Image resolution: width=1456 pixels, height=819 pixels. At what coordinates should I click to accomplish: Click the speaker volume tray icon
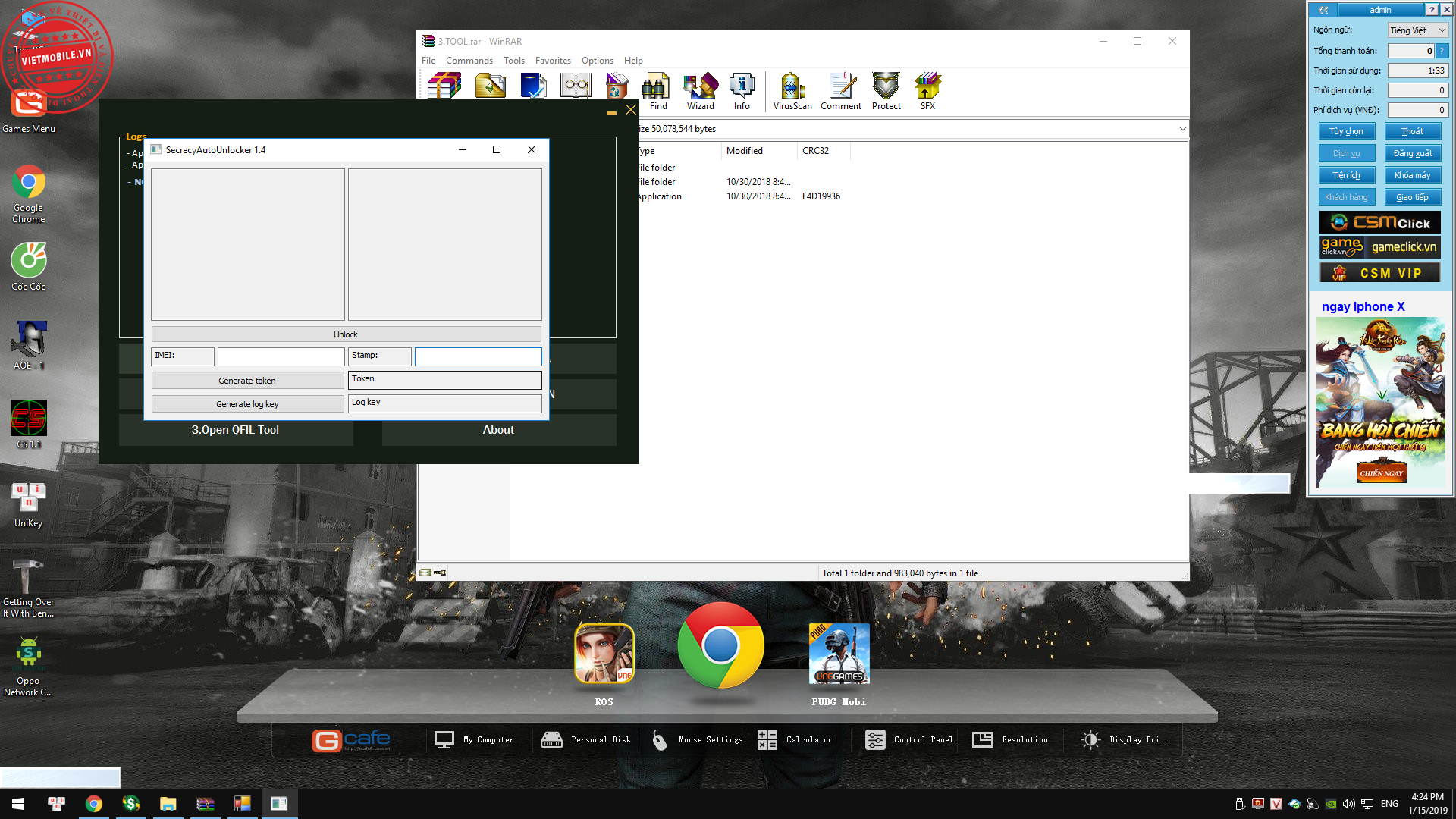[1349, 804]
